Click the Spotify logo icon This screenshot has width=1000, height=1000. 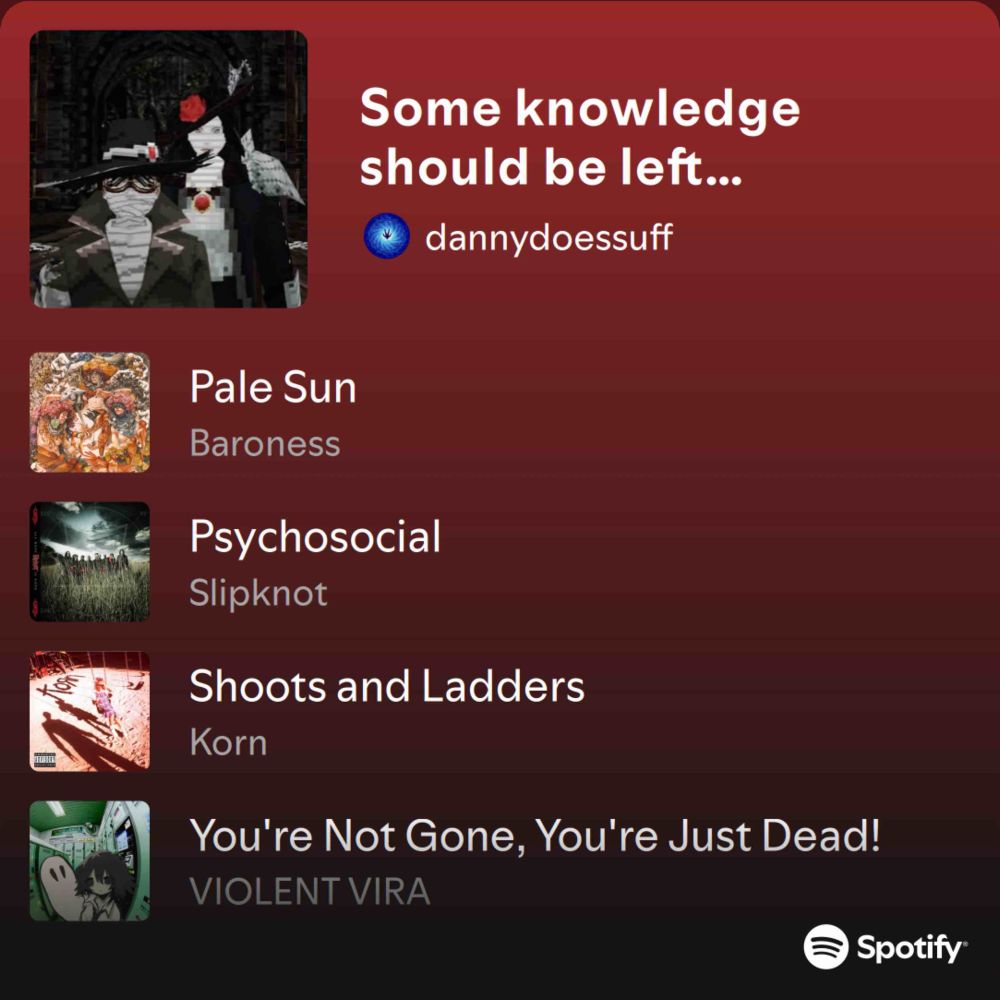point(826,946)
